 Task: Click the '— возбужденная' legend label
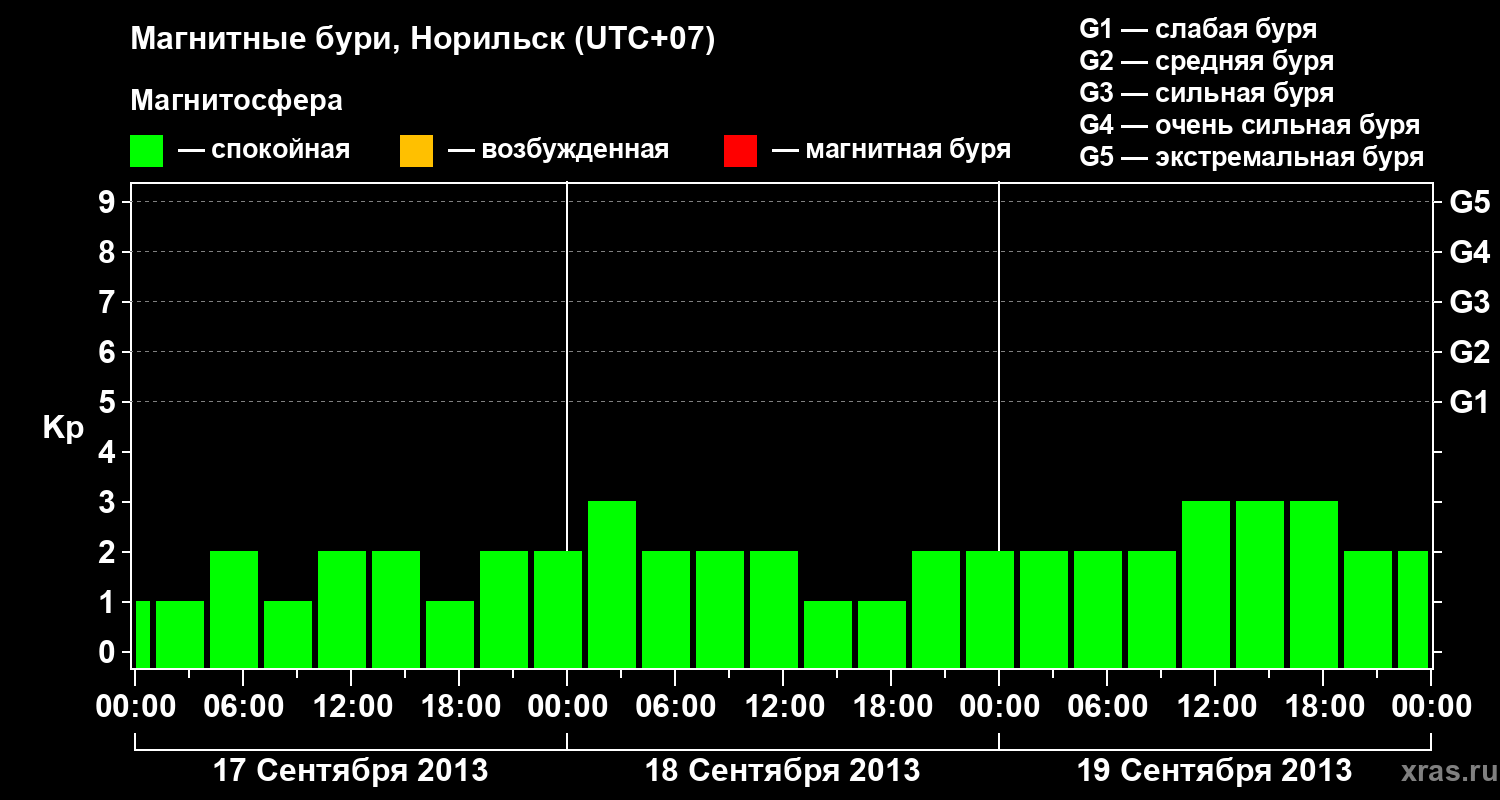[558, 150]
